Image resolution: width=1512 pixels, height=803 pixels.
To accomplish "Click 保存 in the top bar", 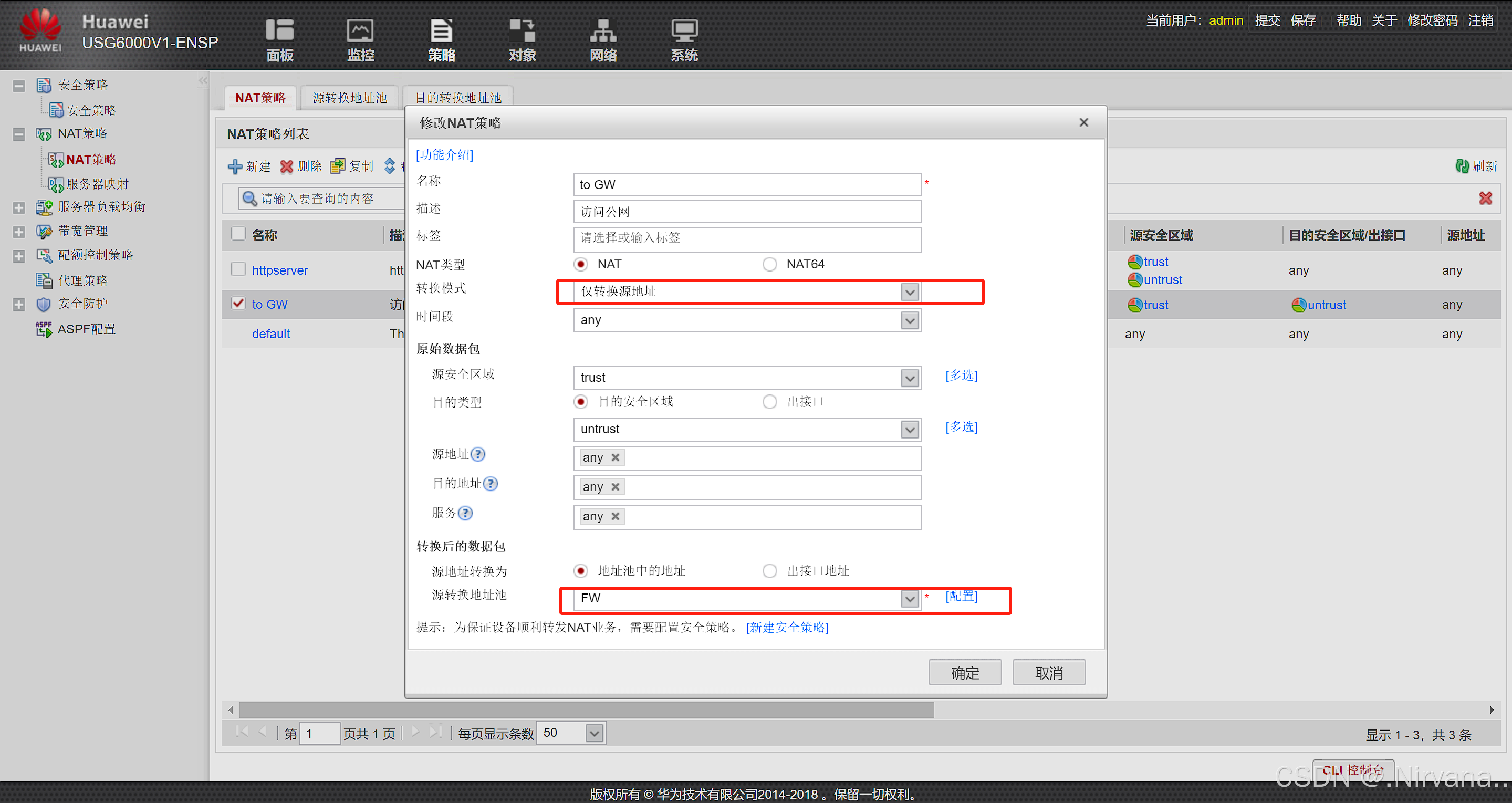I will [1303, 20].
